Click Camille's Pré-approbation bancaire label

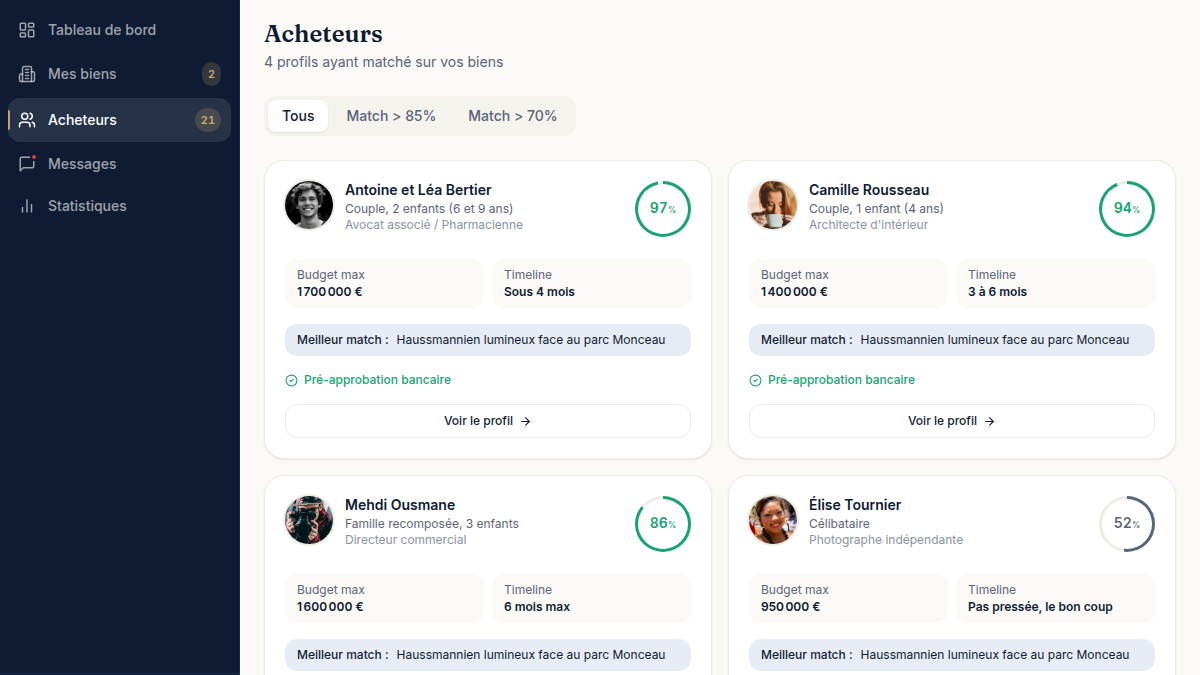click(841, 380)
